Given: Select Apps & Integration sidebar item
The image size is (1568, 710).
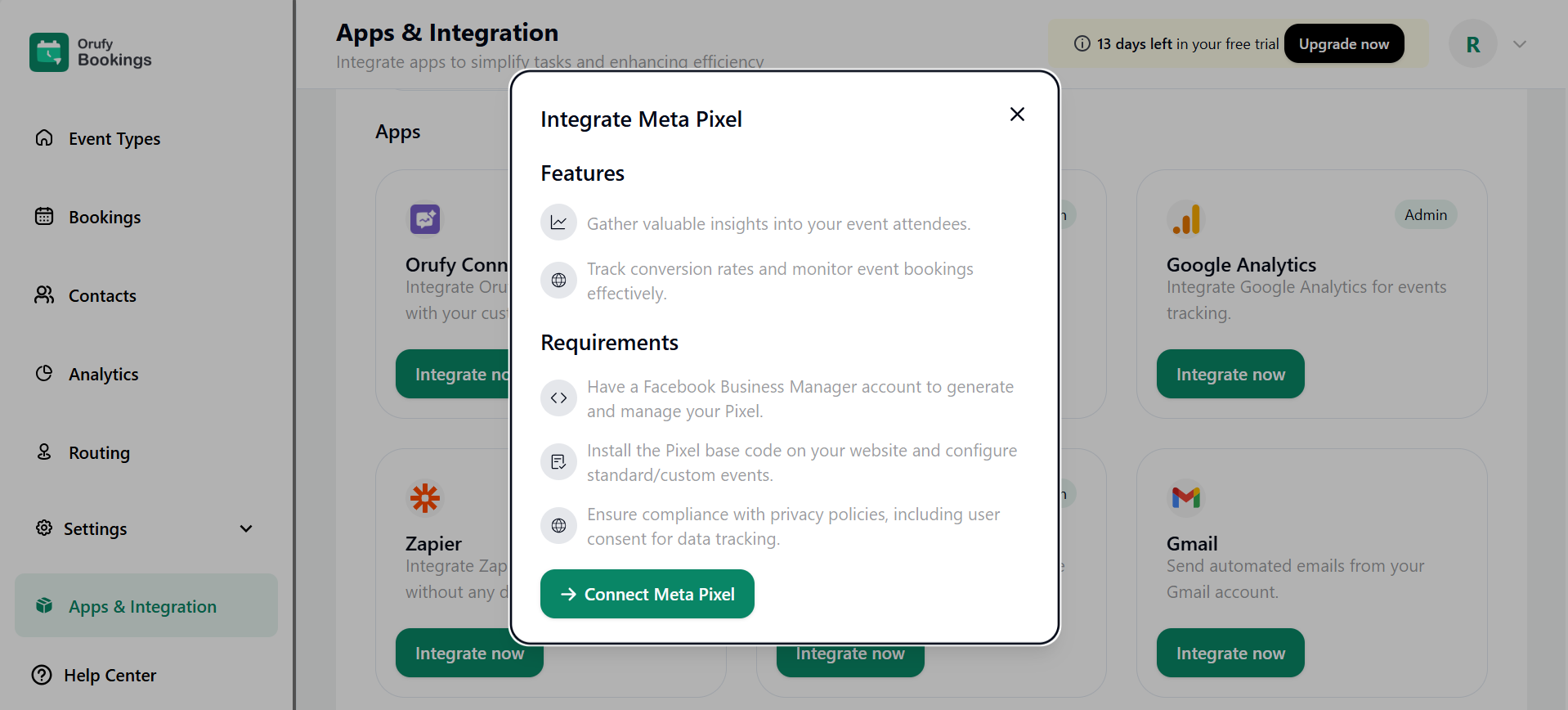Looking at the screenshot, I should [146, 605].
